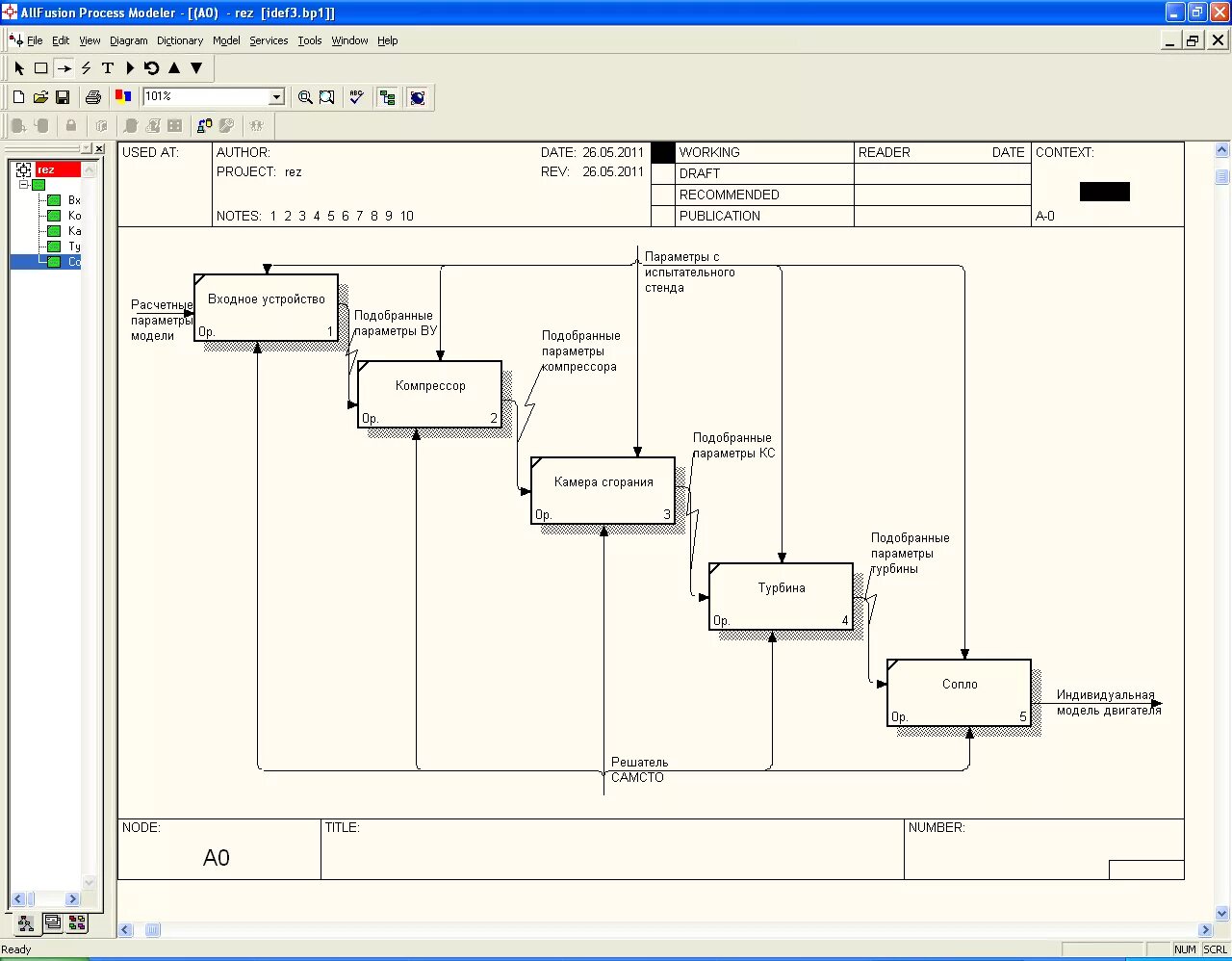Open the Diagram menu
1232x961 pixels.
tap(129, 40)
